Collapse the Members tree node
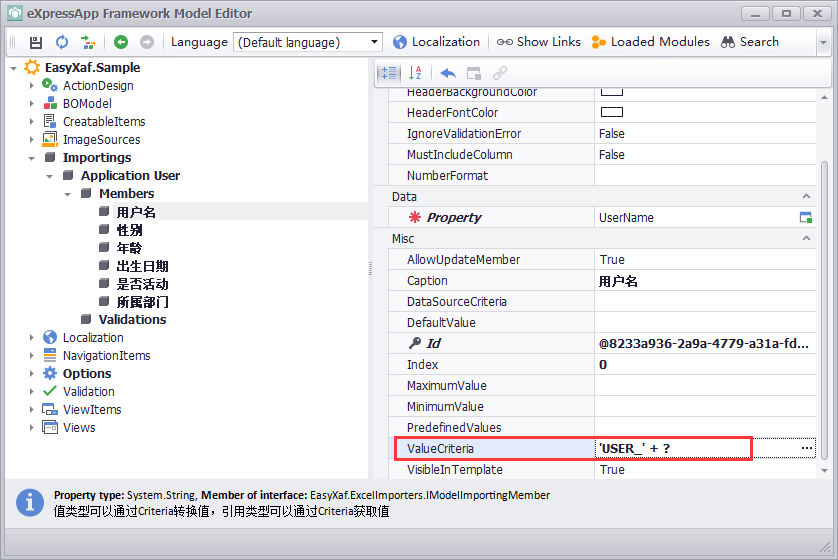Screen dimensions: 838x560 68,194
